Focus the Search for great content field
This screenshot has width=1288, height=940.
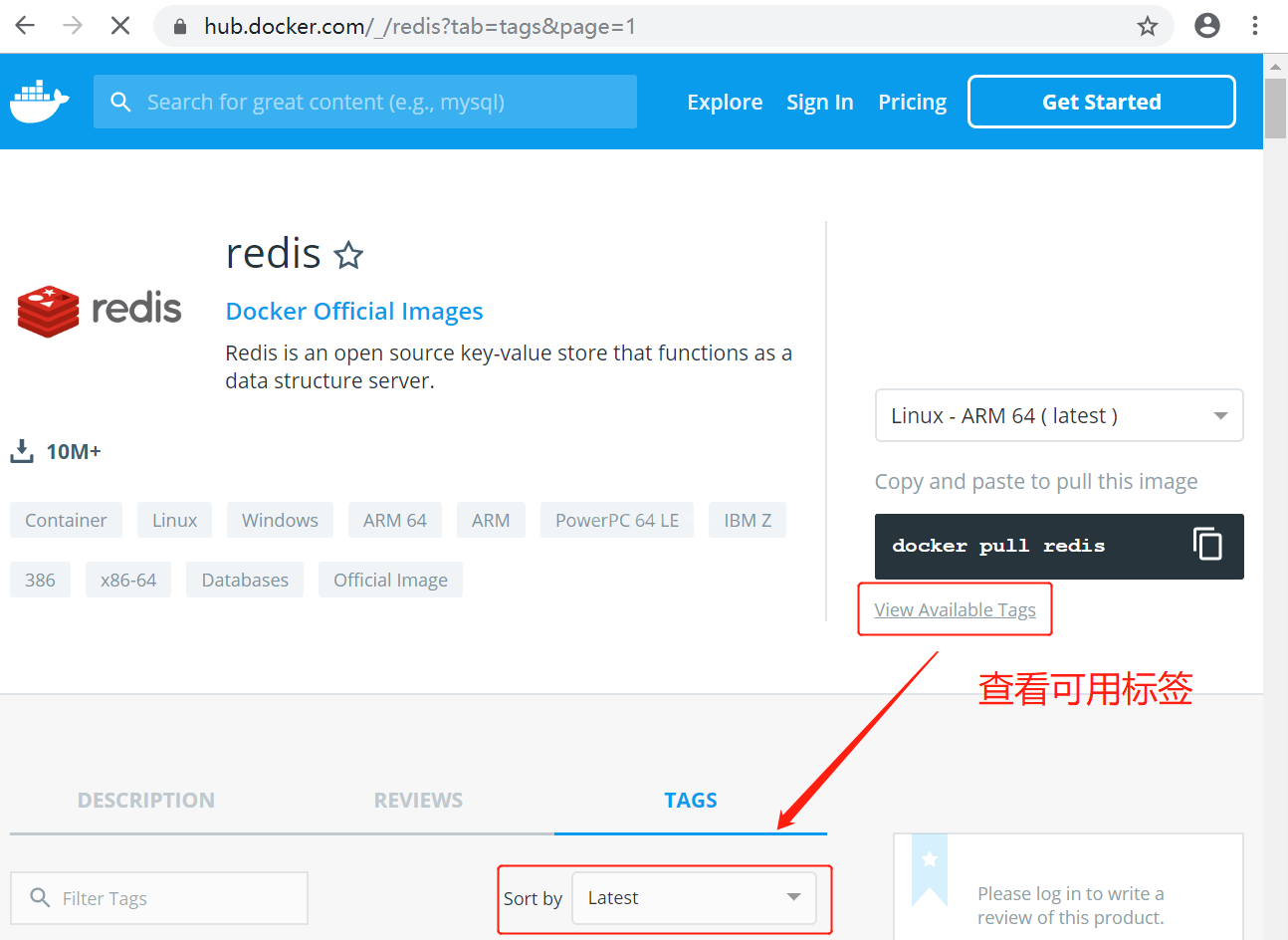pyautogui.click(x=365, y=102)
